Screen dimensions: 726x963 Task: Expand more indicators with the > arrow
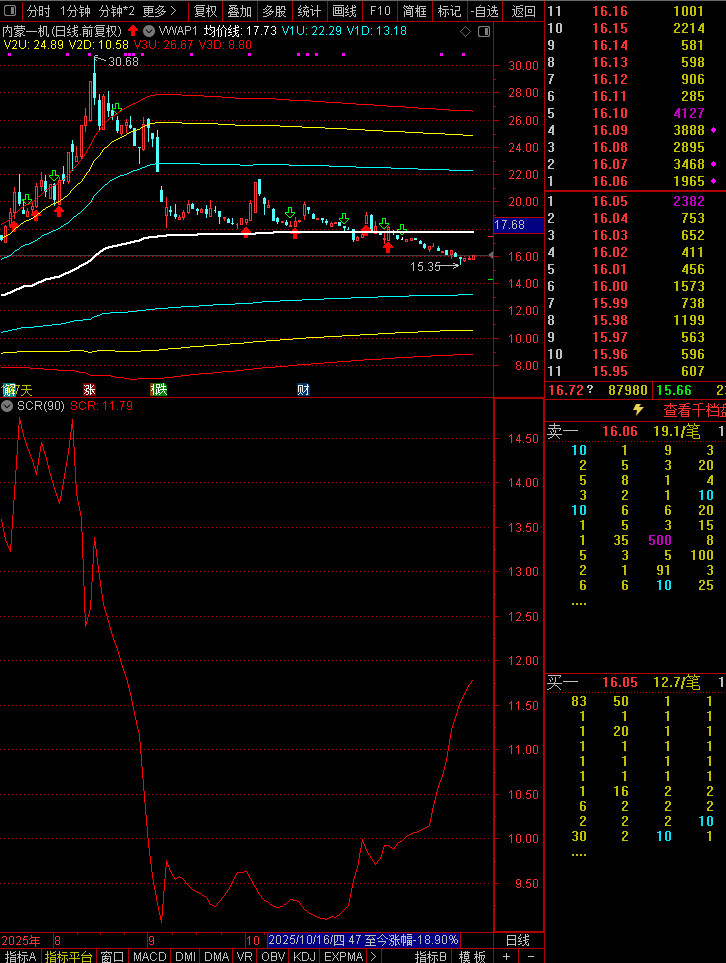[373, 956]
